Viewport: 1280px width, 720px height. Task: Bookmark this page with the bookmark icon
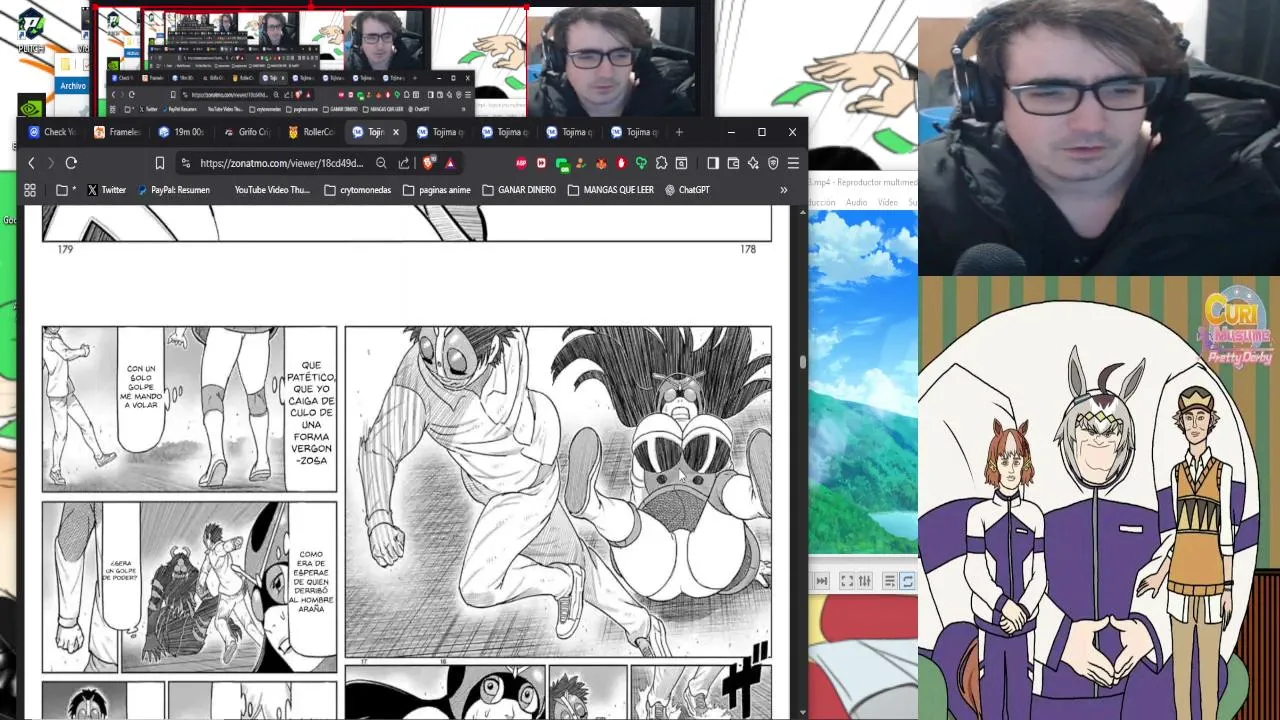pyautogui.click(x=159, y=163)
